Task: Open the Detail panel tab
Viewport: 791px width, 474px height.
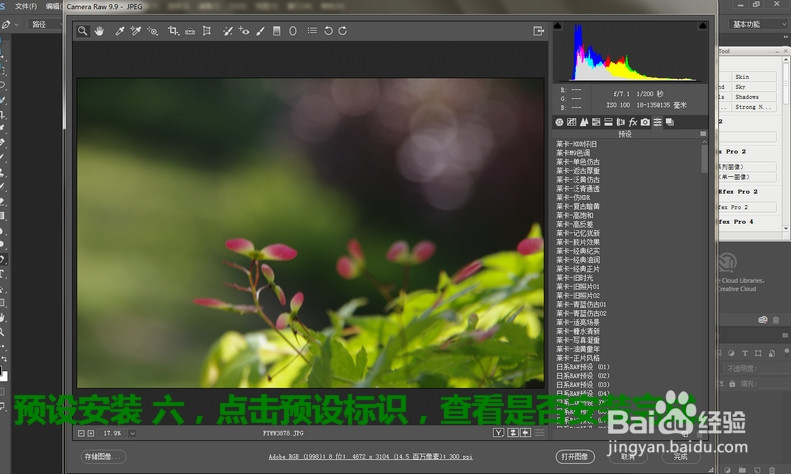Action: tap(584, 122)
